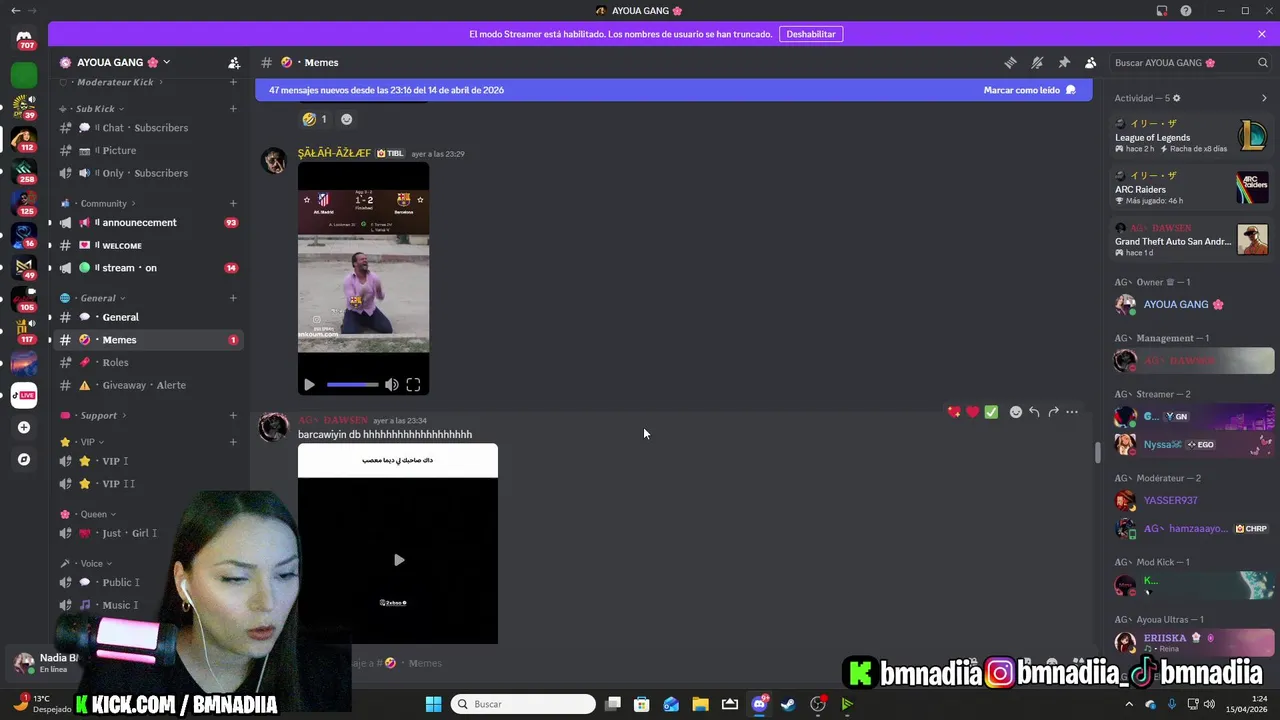
Task: Collapse the Voice category
Action: pyautogui.click(x=86, y=563)
